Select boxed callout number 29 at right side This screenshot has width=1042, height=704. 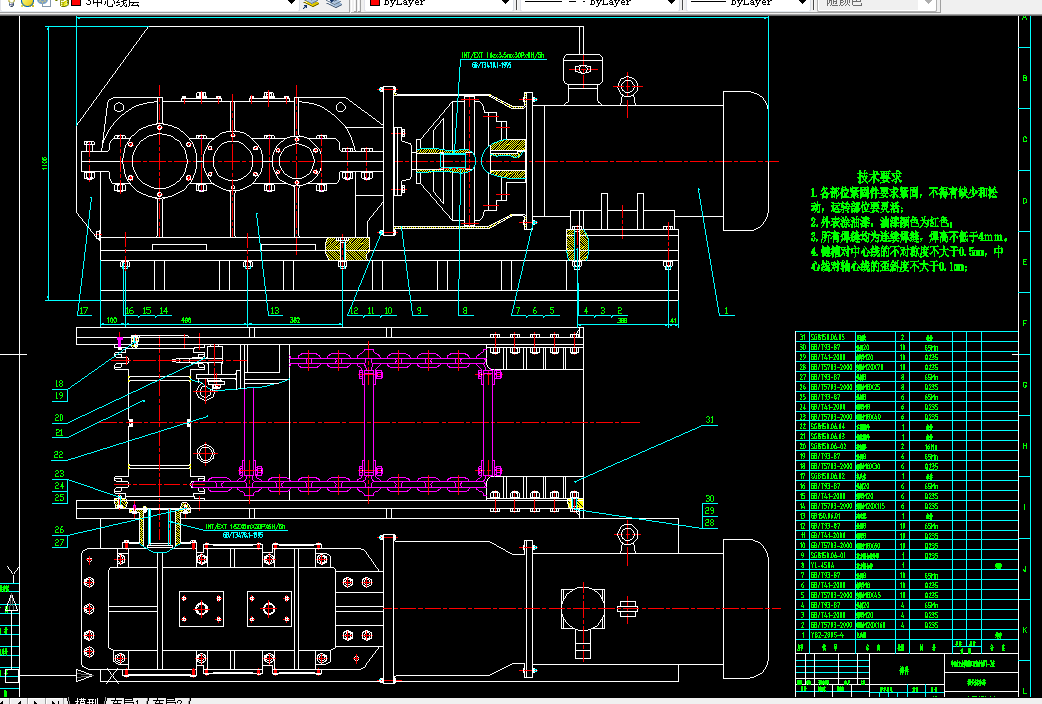click(x=710, y=511)
